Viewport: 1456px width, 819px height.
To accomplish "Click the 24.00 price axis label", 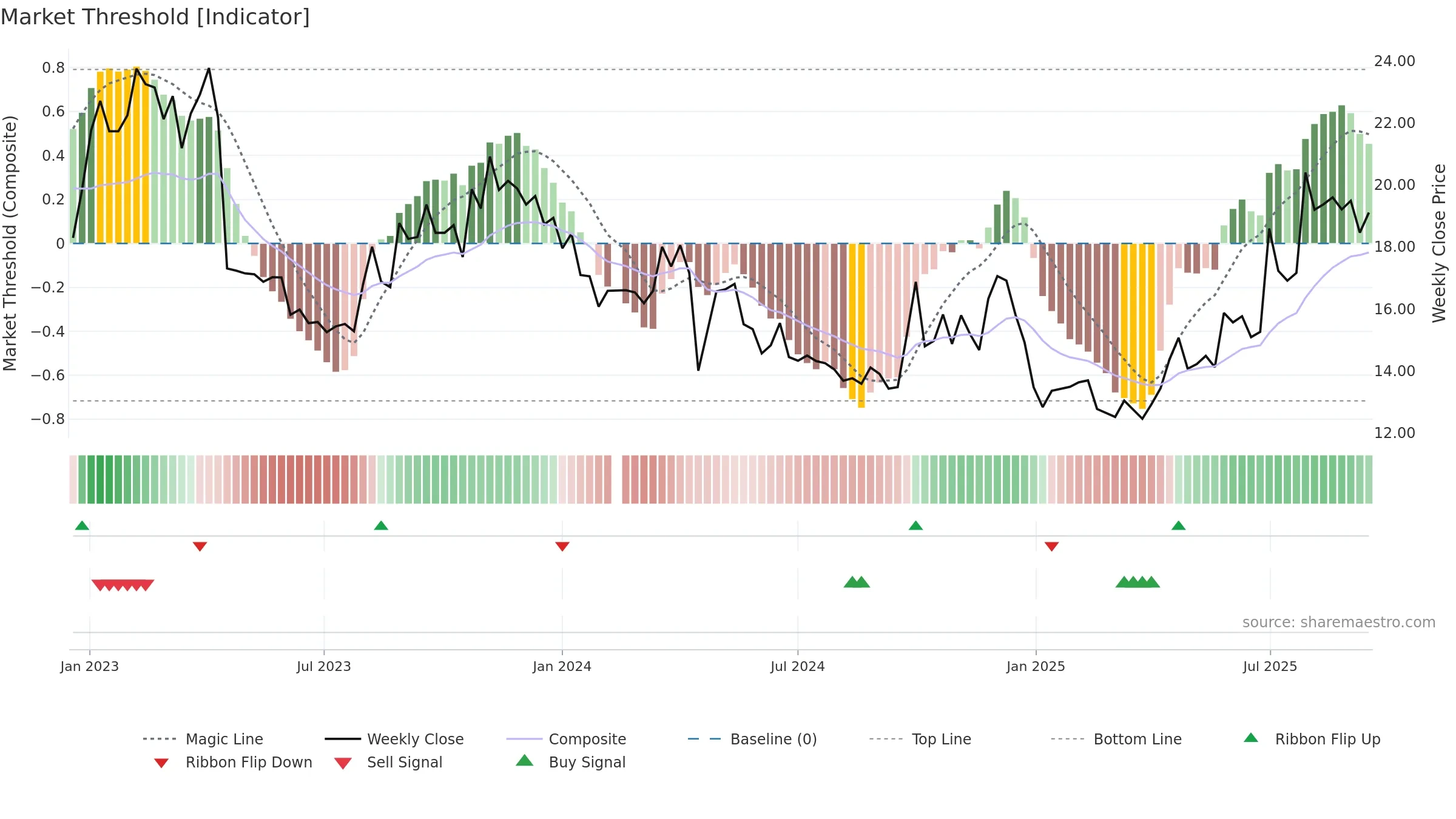I will pyautogui.click(x=1394, y=61).
